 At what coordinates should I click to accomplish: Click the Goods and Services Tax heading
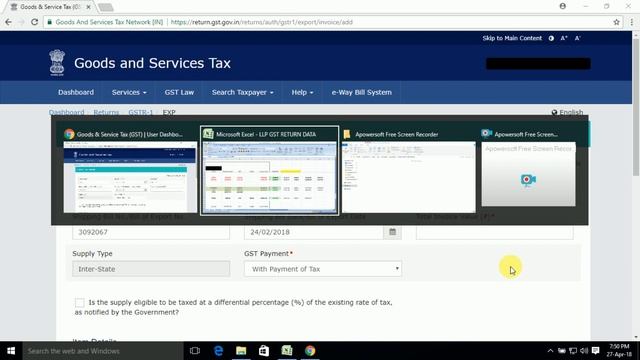click(x=152, y=63)
